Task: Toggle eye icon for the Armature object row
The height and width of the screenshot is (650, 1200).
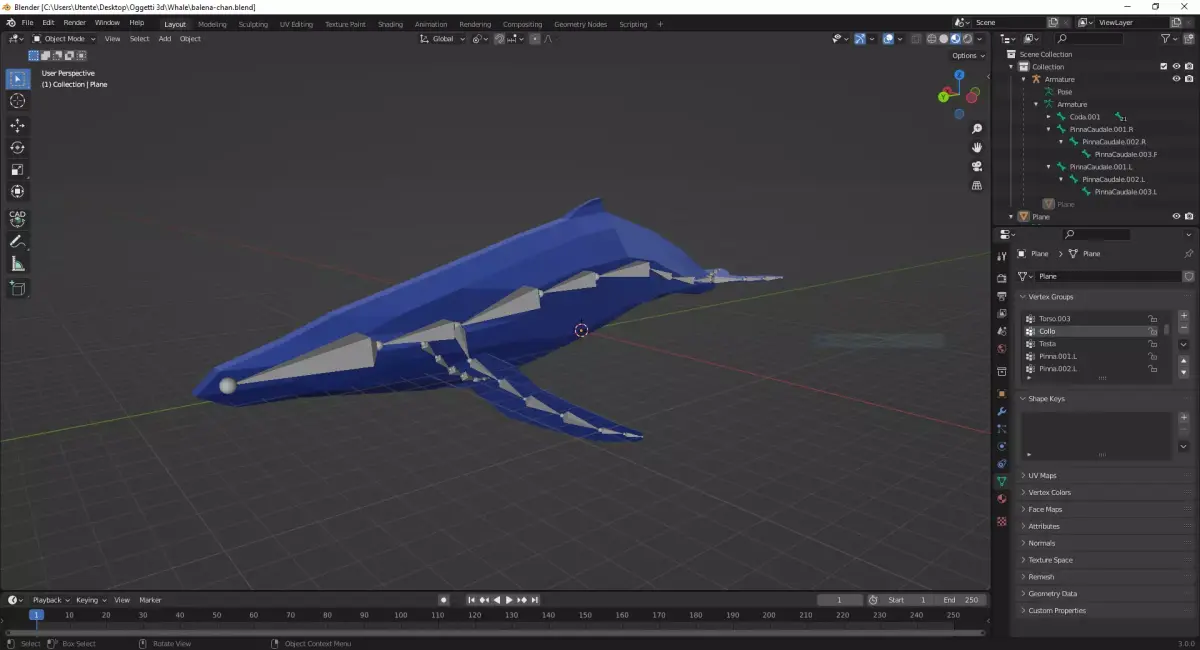Action: tap(1176, 79)
